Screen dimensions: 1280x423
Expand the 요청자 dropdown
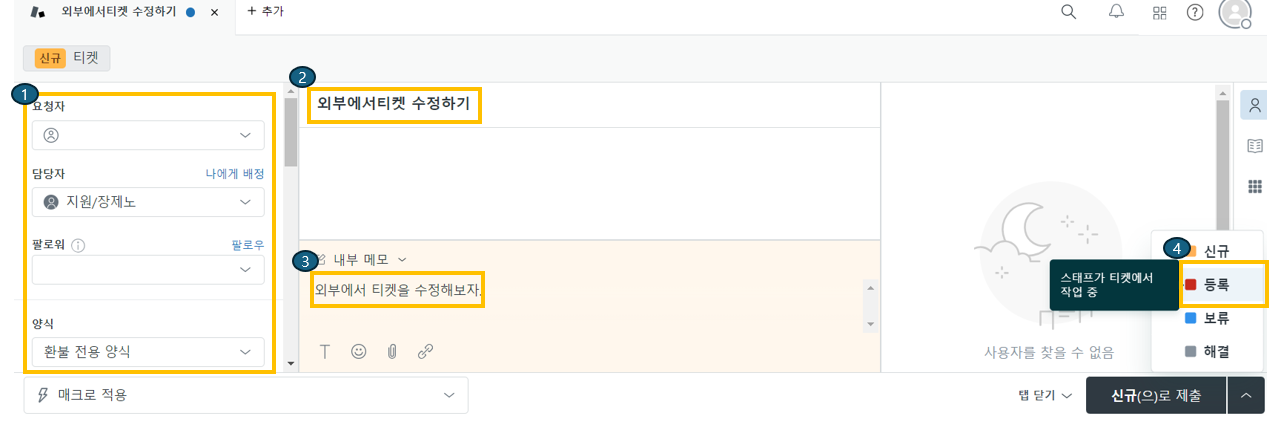pos(148,135)
